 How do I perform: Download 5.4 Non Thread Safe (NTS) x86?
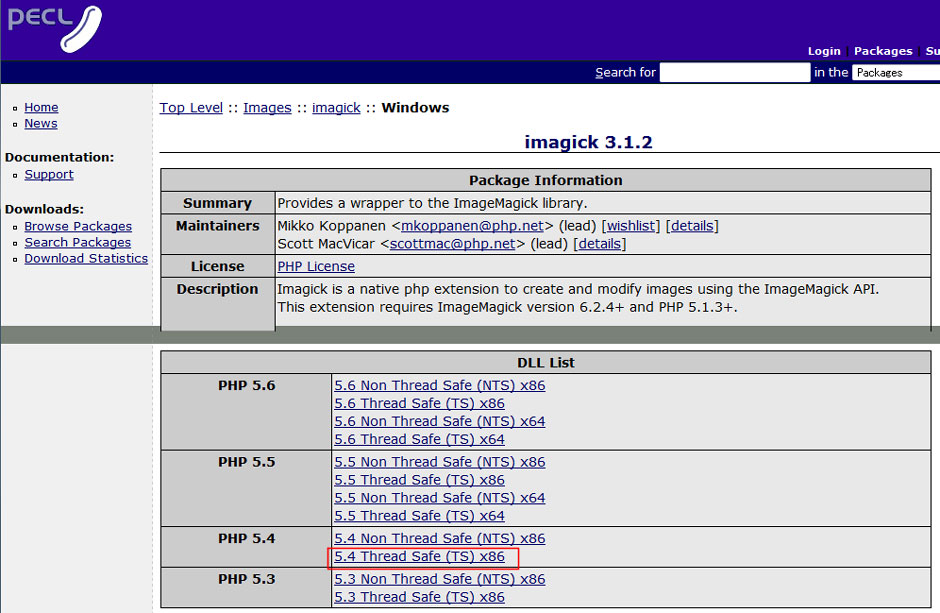tap(440, 539)
